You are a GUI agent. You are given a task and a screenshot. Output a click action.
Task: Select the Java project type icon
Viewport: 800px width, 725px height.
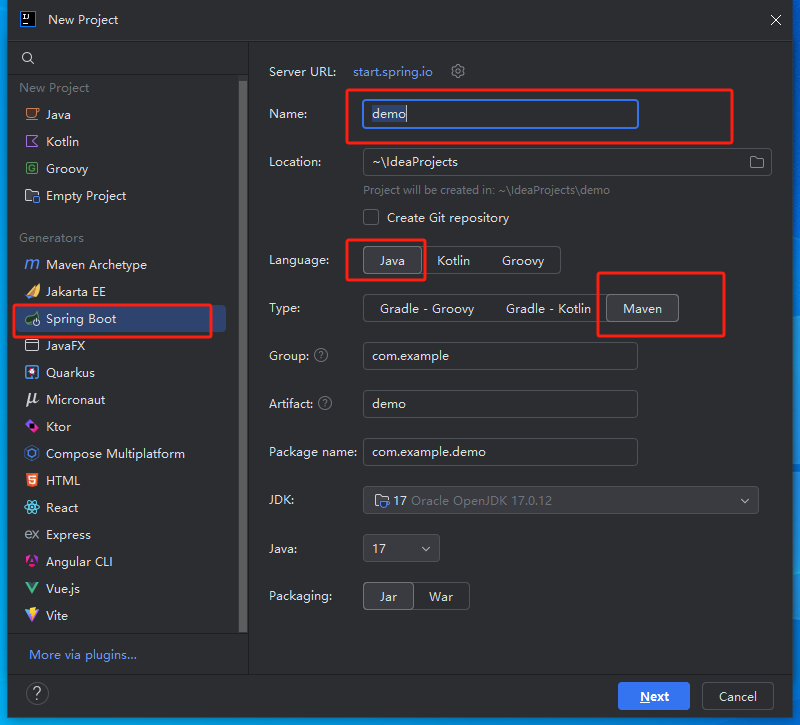pos(32,114)
